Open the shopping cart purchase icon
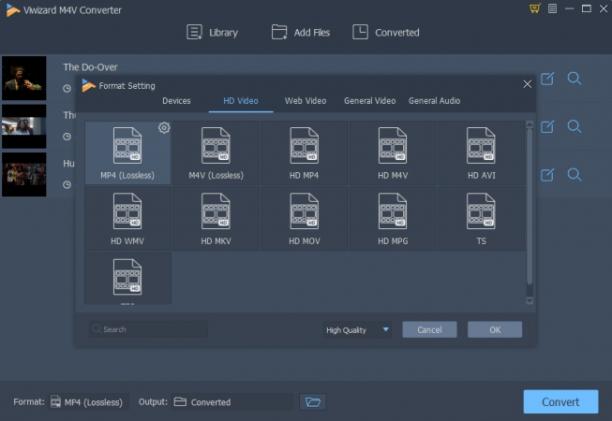 click(534, 9)
